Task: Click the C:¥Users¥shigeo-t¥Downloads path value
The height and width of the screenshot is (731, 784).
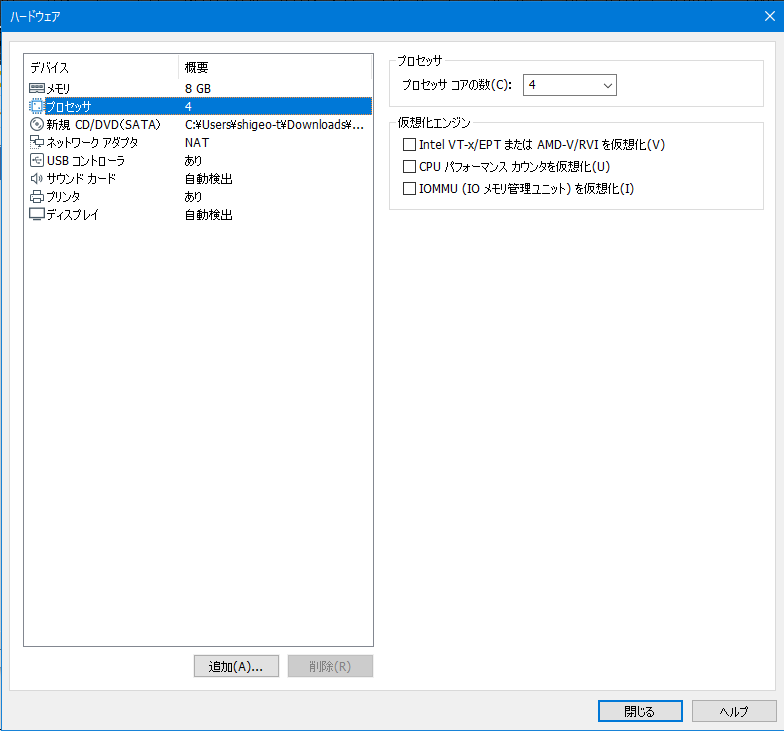Action: click(x=274, y=124)
